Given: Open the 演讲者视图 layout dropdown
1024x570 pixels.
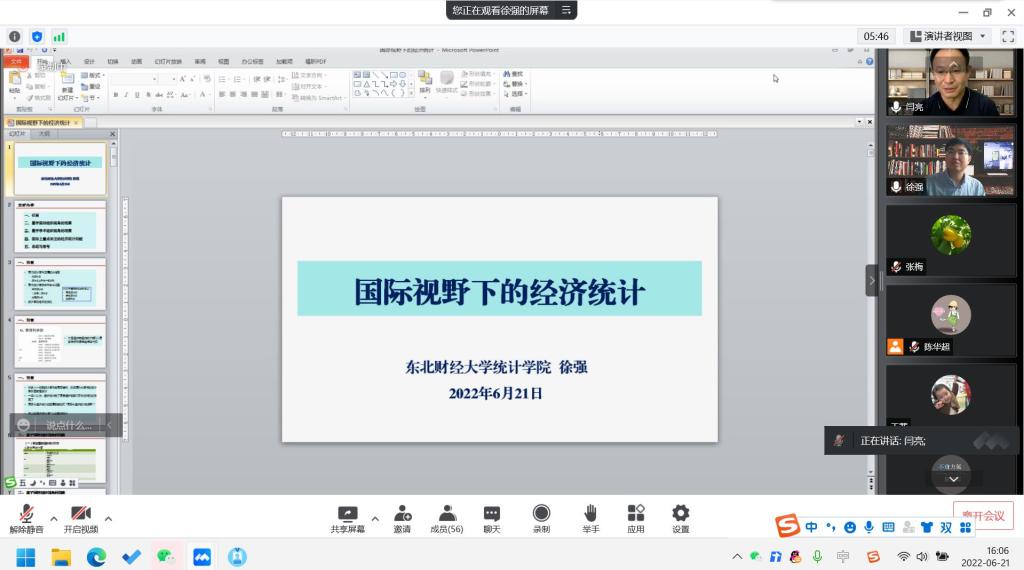Looking at the screenshot, I should [x=946, y=36].
